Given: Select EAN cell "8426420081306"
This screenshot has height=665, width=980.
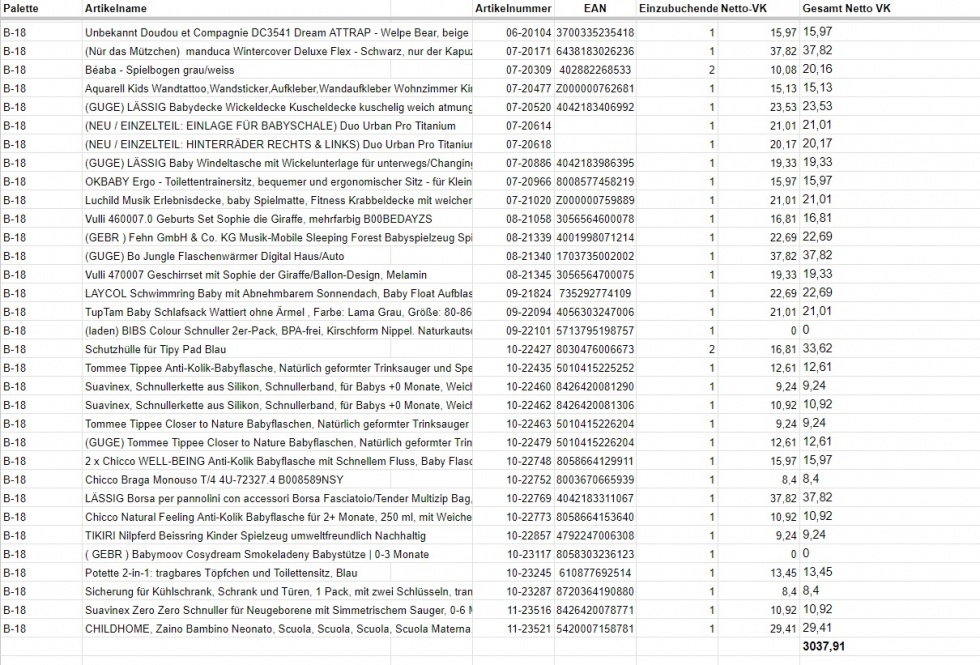Looking at the screenshot, I should (595, 406).
